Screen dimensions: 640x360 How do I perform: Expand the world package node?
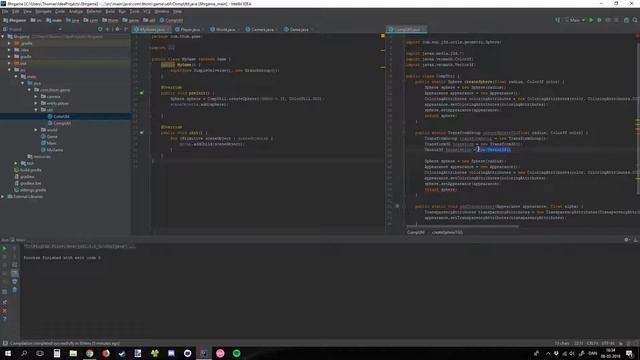pyautogui.click(x=36, y=130)
